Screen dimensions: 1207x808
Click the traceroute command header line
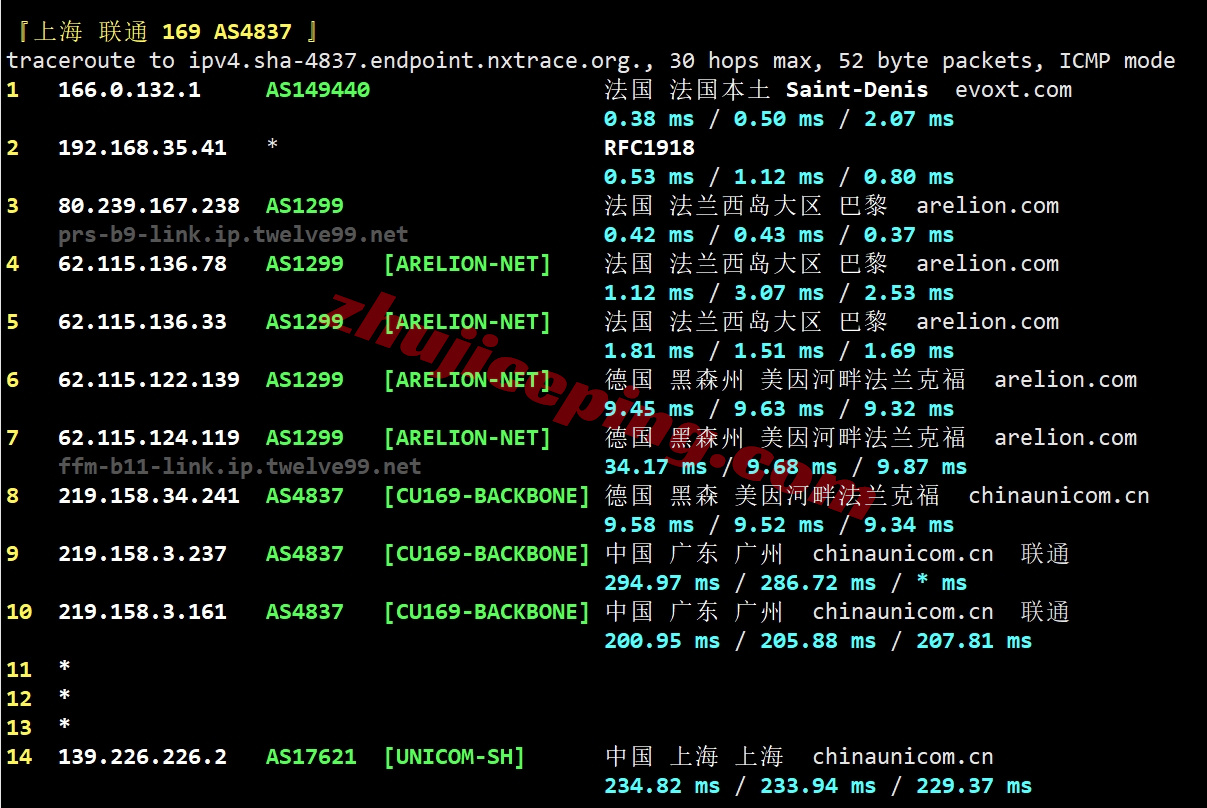(591, 61)
